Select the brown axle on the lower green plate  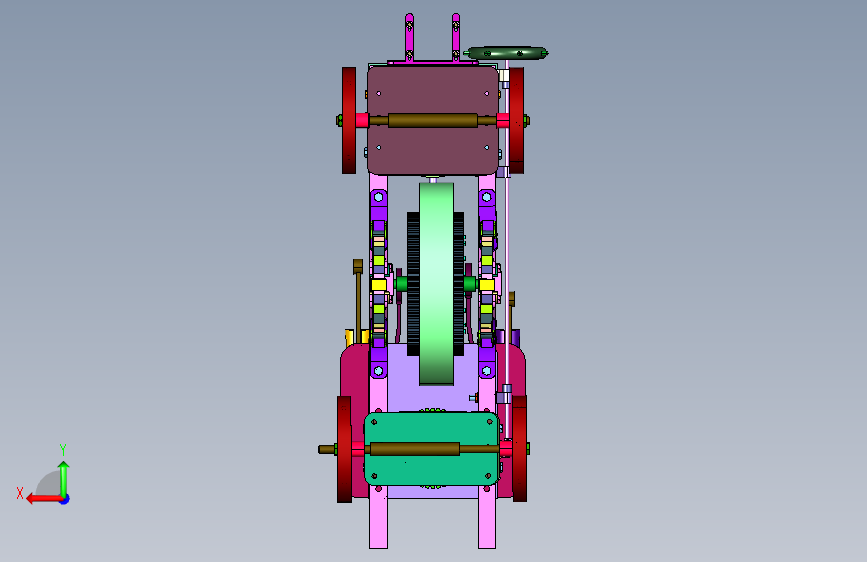tap(415, 449)
